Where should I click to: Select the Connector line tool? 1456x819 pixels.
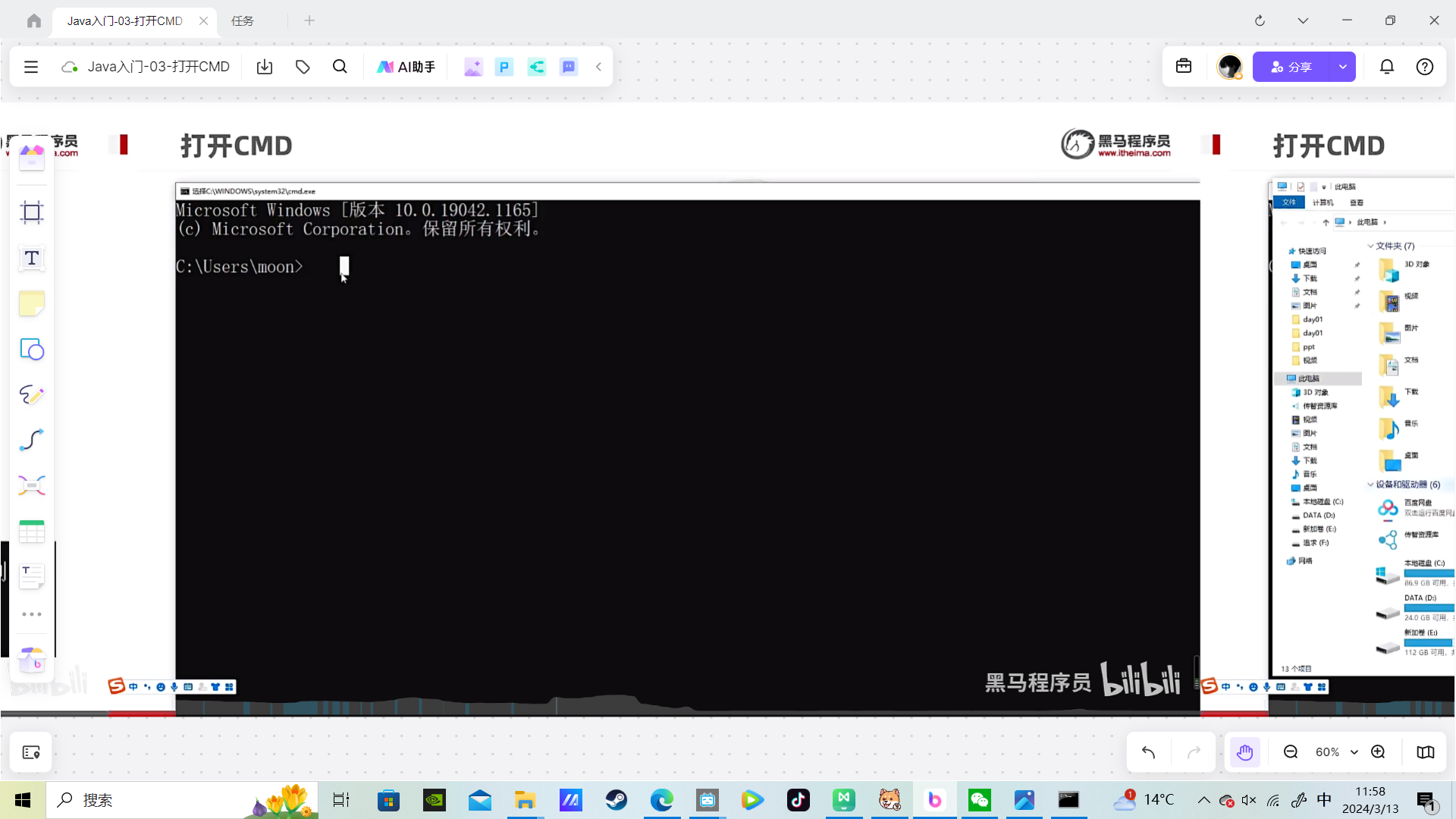pos(31,440)
